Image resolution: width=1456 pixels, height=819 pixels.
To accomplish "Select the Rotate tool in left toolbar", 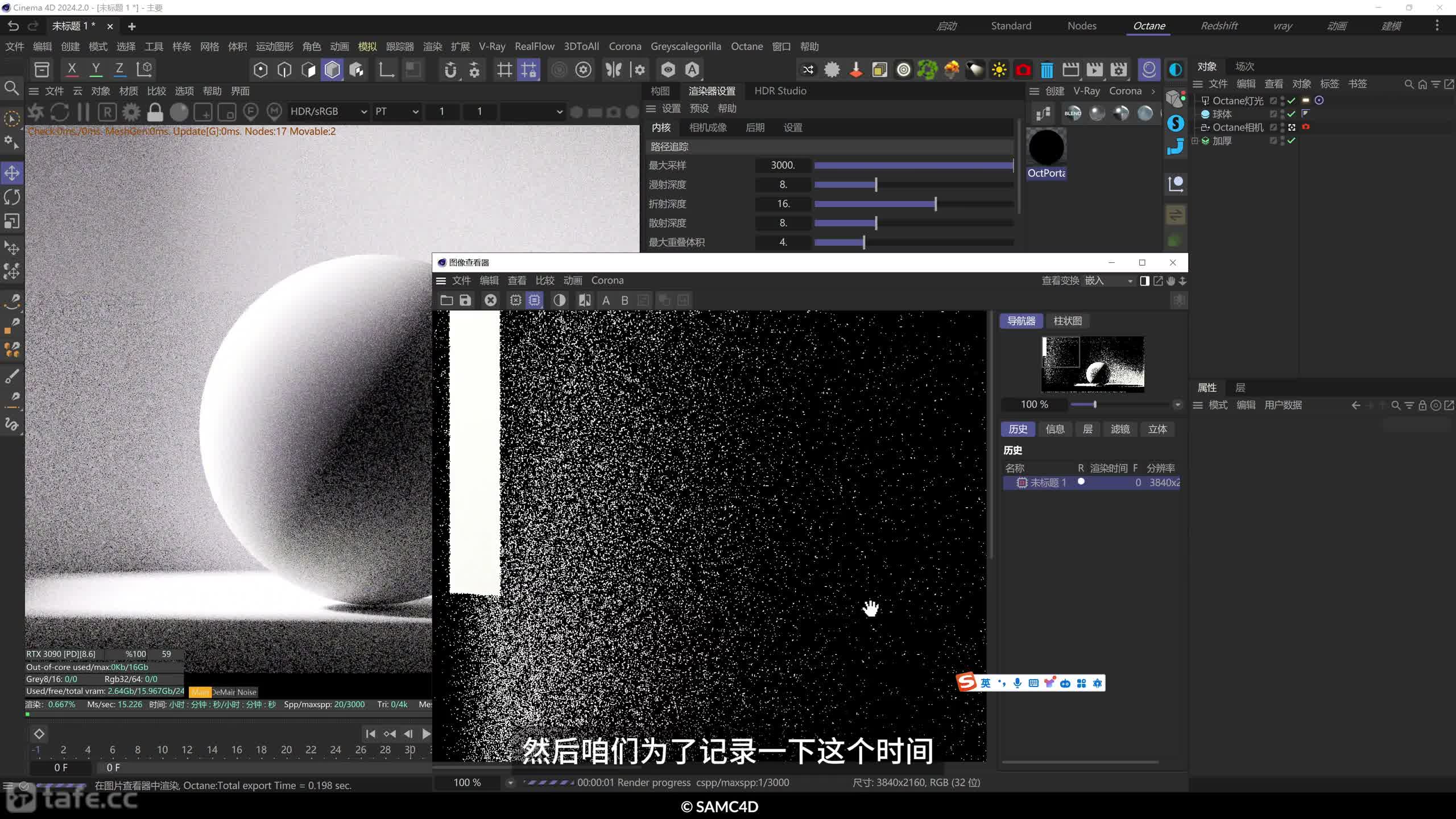I will (x=12, y=197).
